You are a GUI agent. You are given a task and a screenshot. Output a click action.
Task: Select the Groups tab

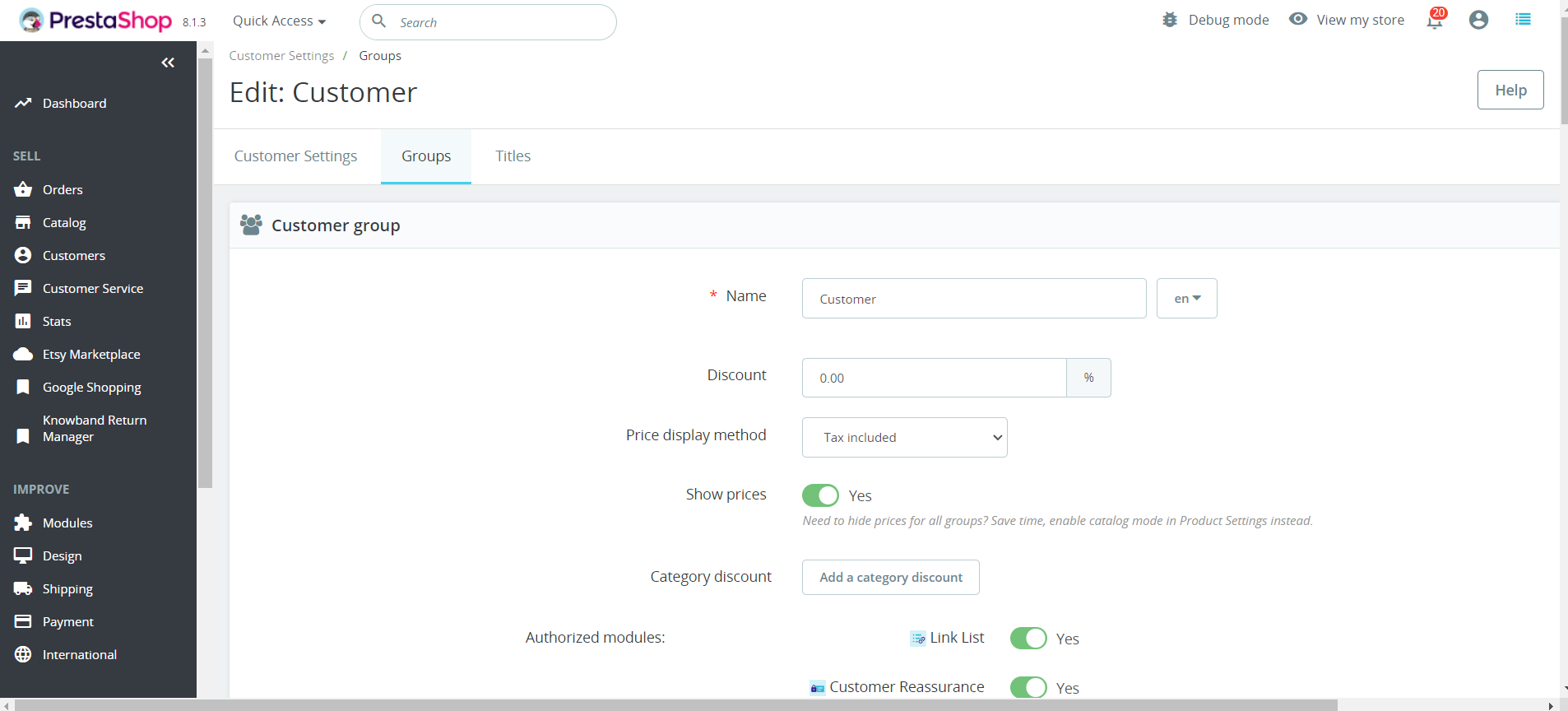click(x=426, y=156)
